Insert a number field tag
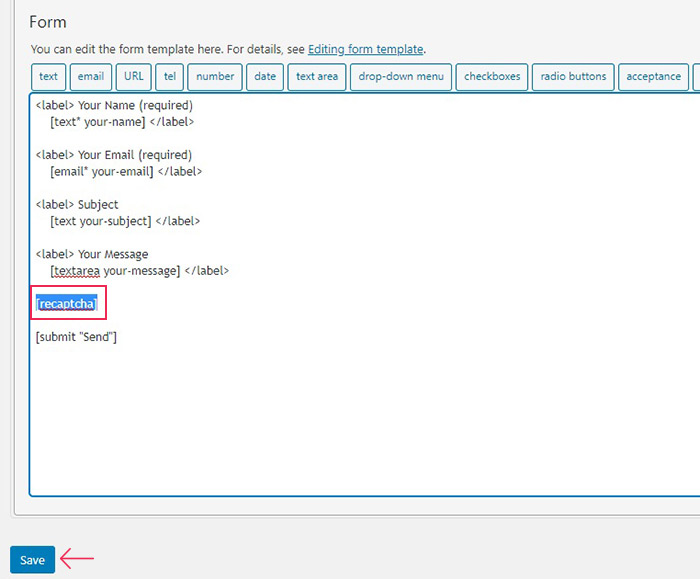The width and height of the screenshot is (700, 579). coord(215,77)
